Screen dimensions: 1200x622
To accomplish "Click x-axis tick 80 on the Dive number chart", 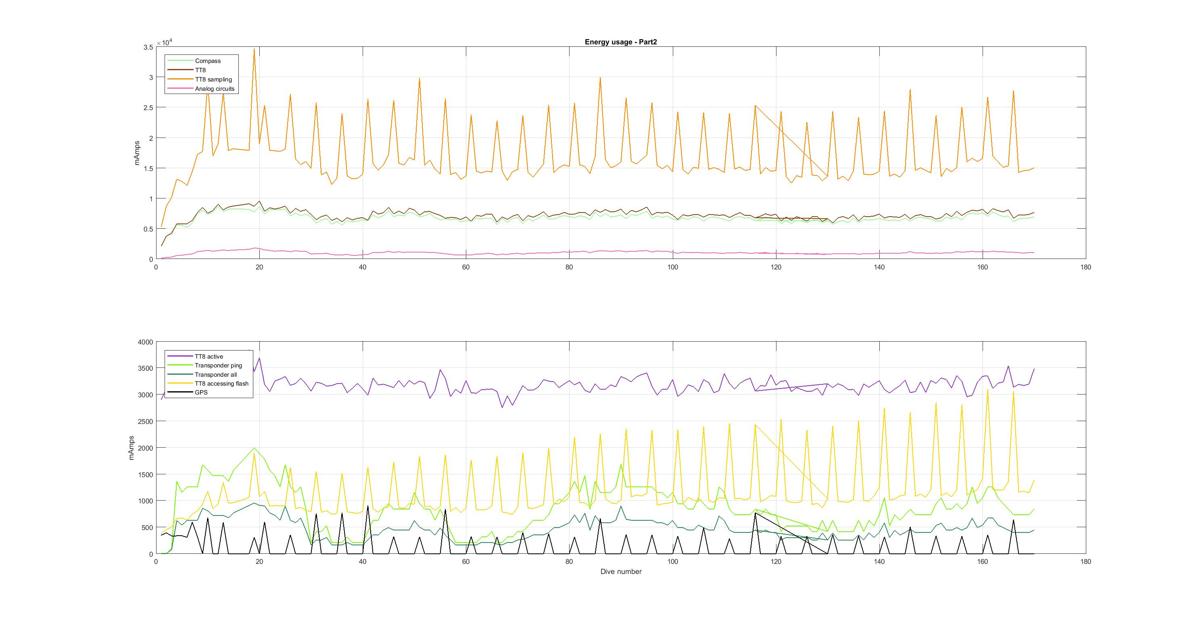I will [570, 562].
